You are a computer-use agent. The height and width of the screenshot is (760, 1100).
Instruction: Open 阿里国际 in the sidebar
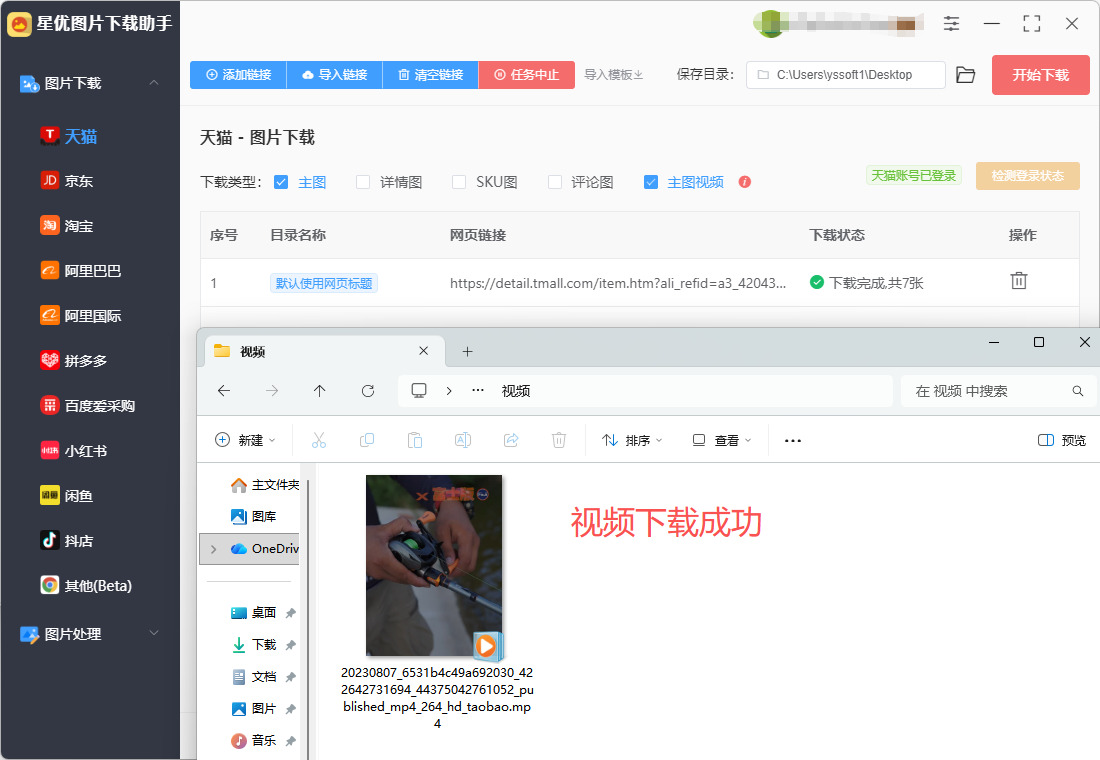pos(81,316)
